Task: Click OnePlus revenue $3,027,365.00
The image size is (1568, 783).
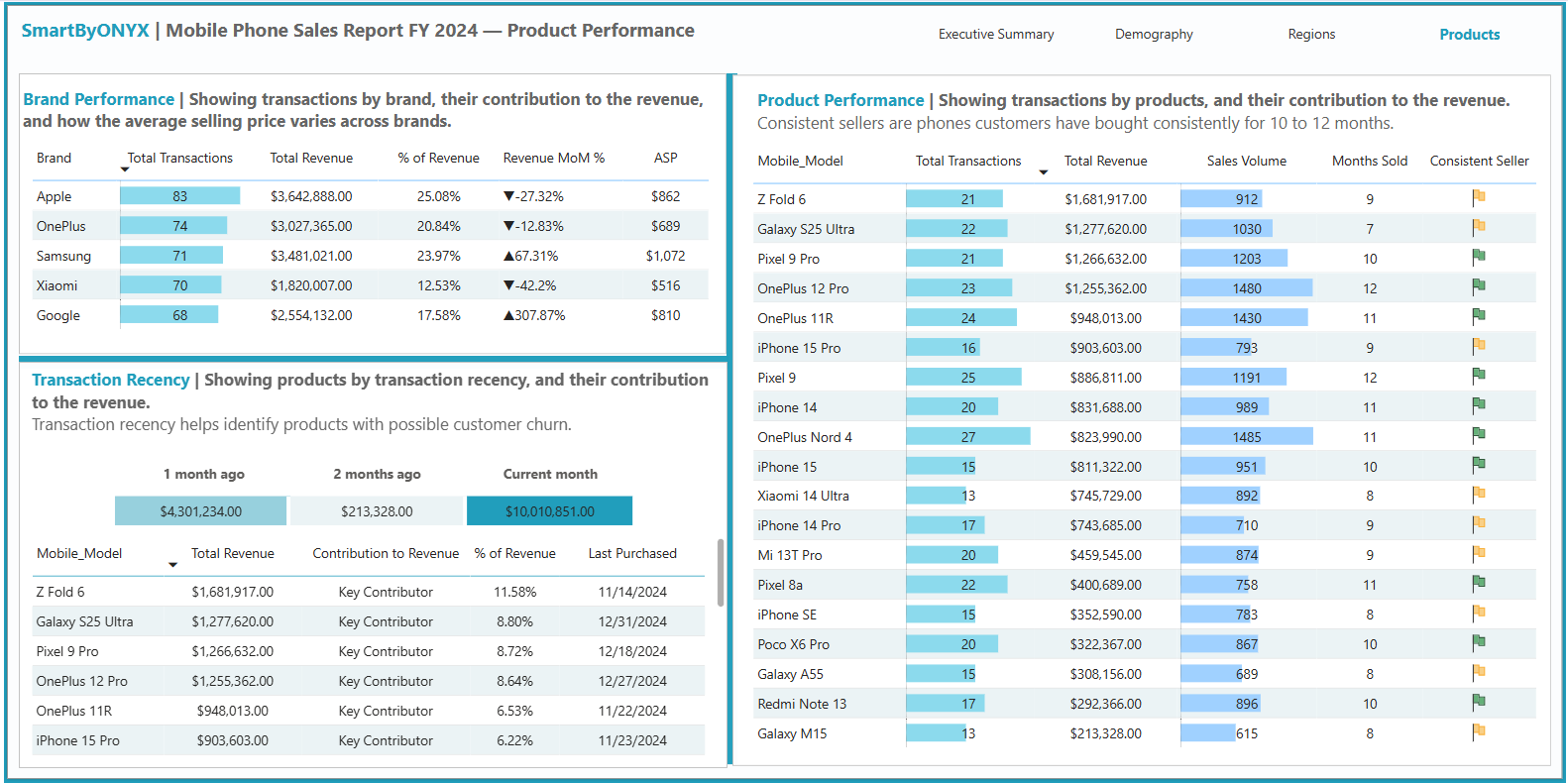Action: [x=311, y=226]
